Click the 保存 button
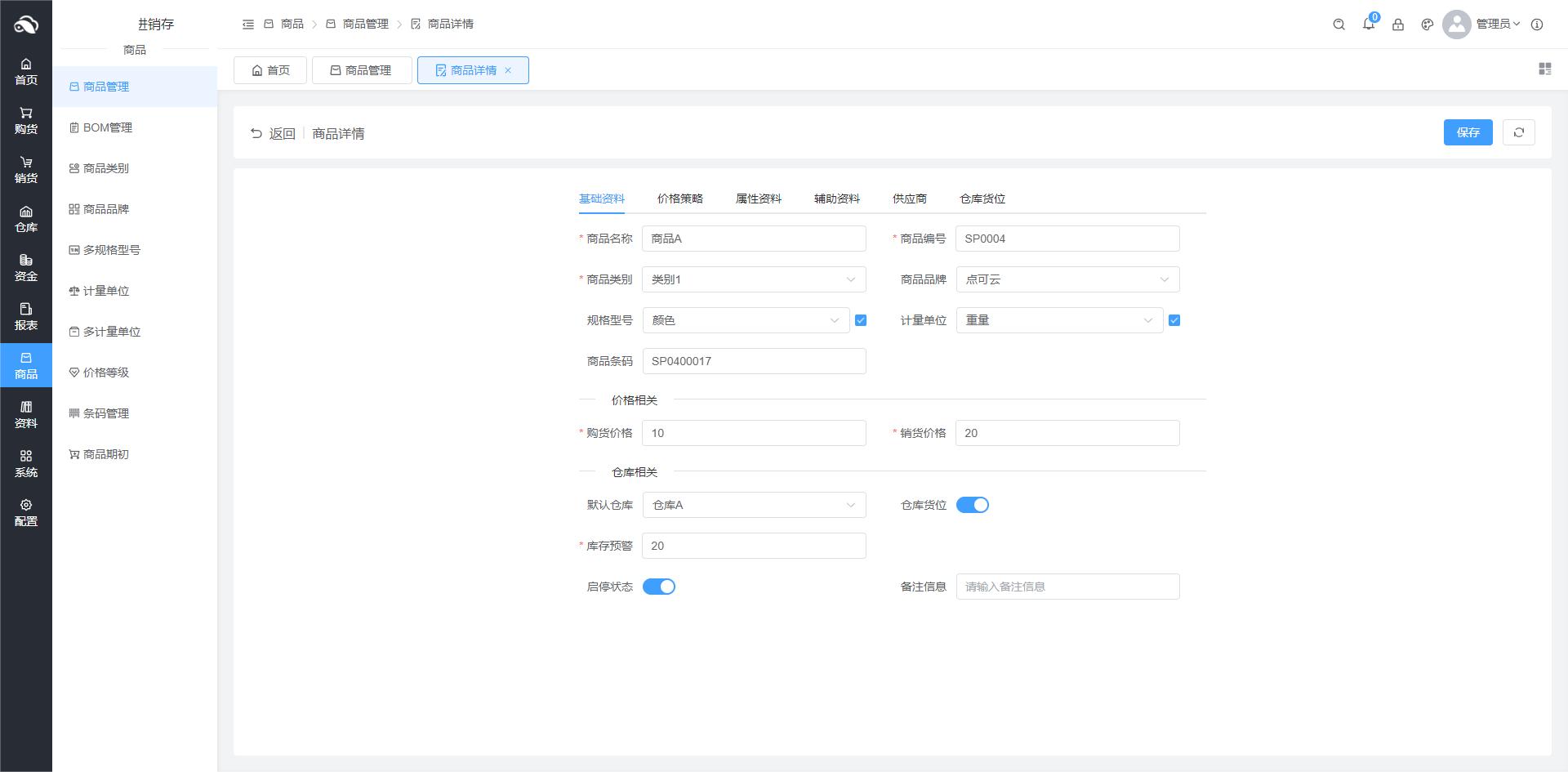 (1468, 132)
